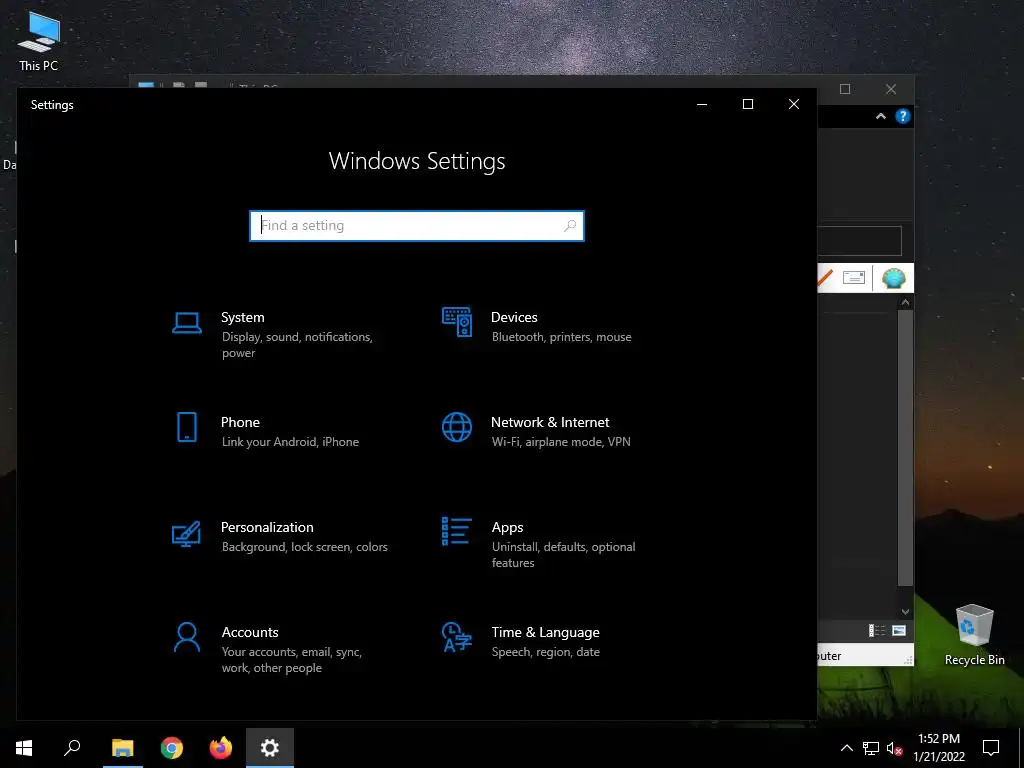The image size is (1024, 768).
Task: Maximize the File Explorer window behind Settings
Action: point(844,89)
